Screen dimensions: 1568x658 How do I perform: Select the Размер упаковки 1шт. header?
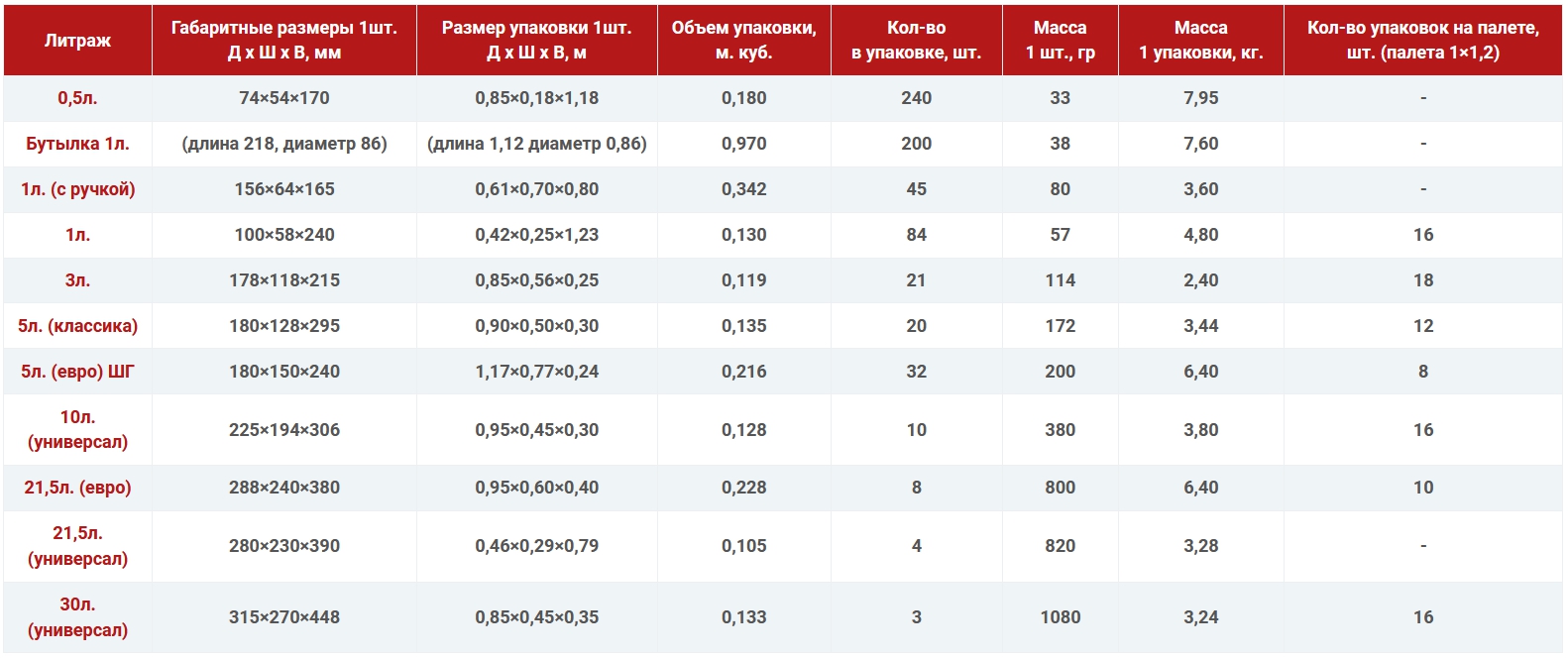536,41
